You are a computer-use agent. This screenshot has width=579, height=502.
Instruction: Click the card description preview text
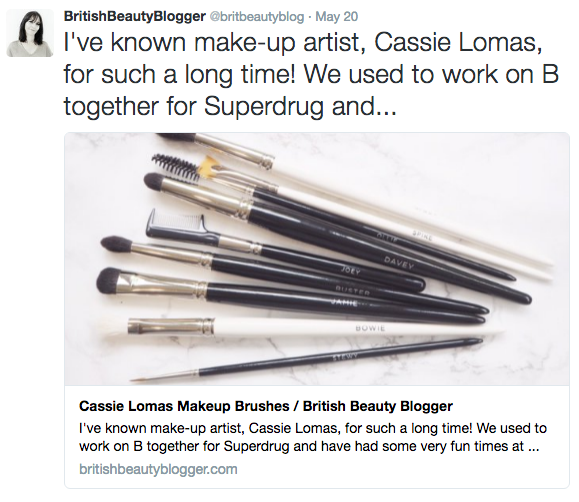click(313, 437)
